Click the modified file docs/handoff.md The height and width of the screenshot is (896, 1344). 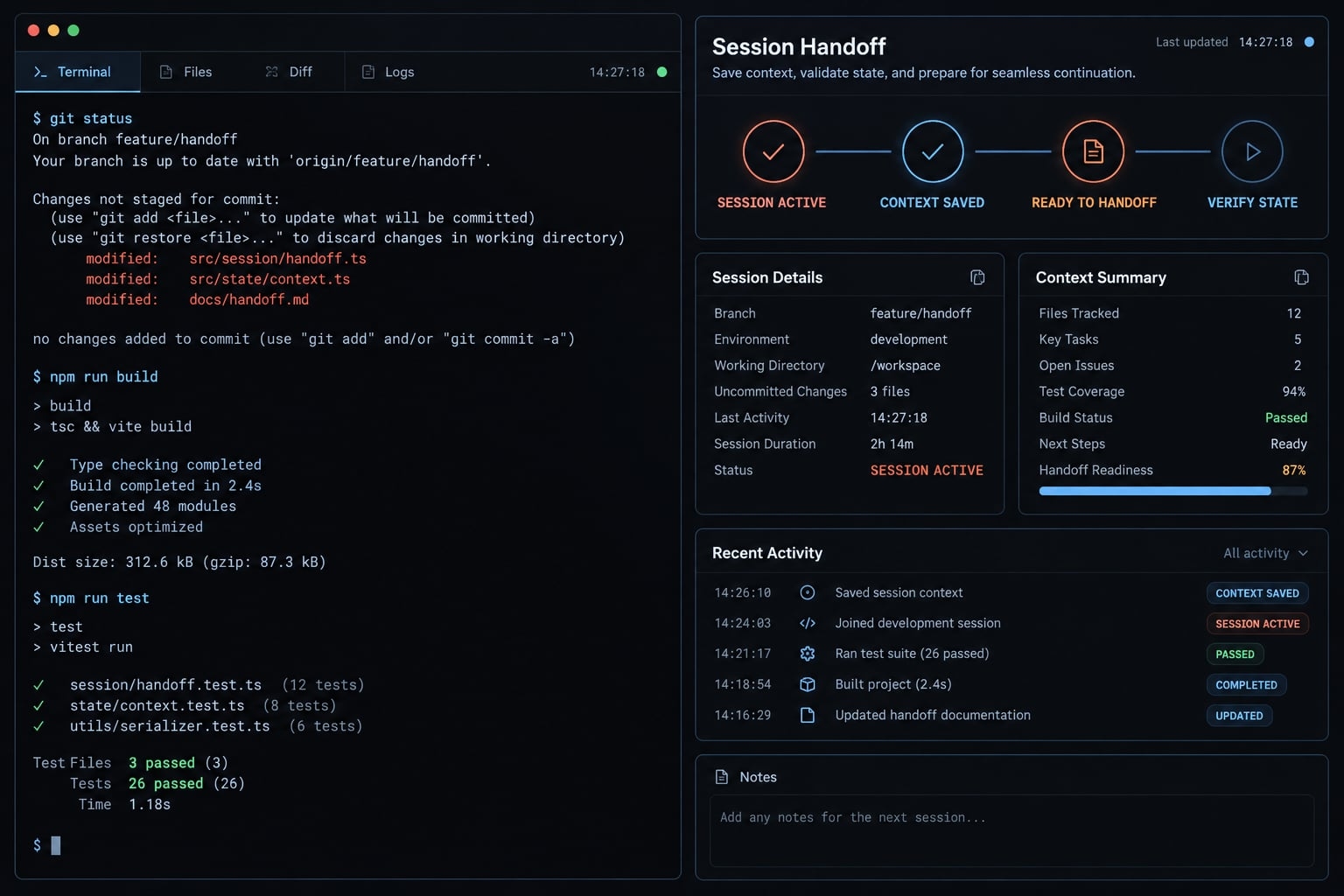[x=248, y=299]
